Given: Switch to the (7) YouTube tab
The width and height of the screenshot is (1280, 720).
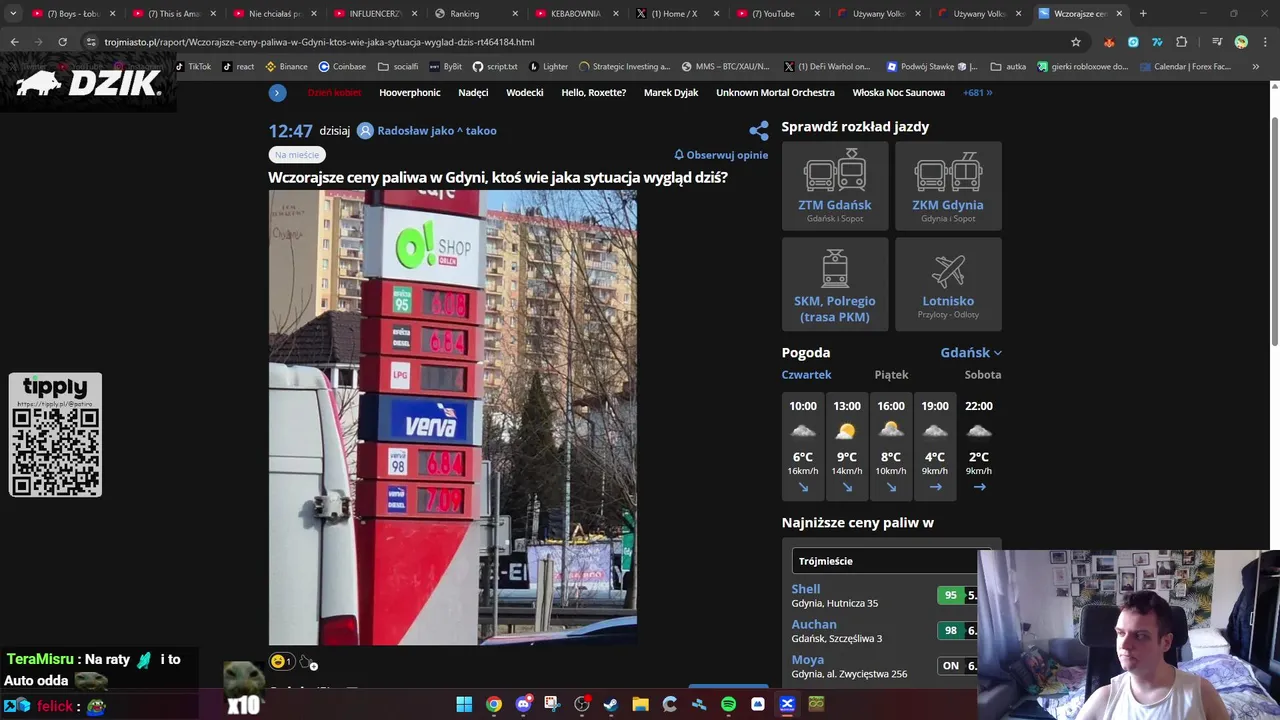Looking at the screenshot, I should [x=778, y=14].
